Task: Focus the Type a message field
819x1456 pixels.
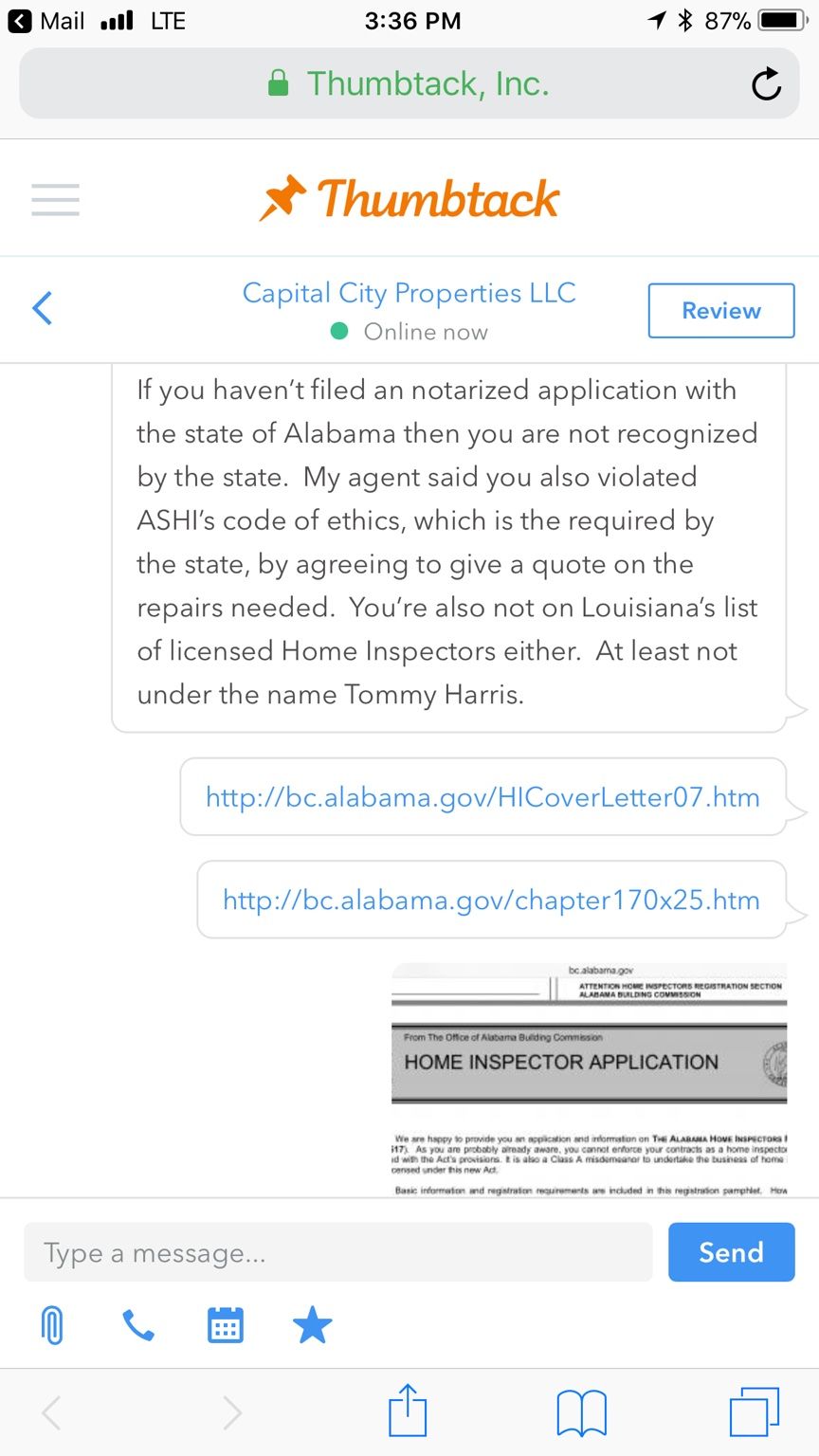Action: click(x=337, y=1252)
